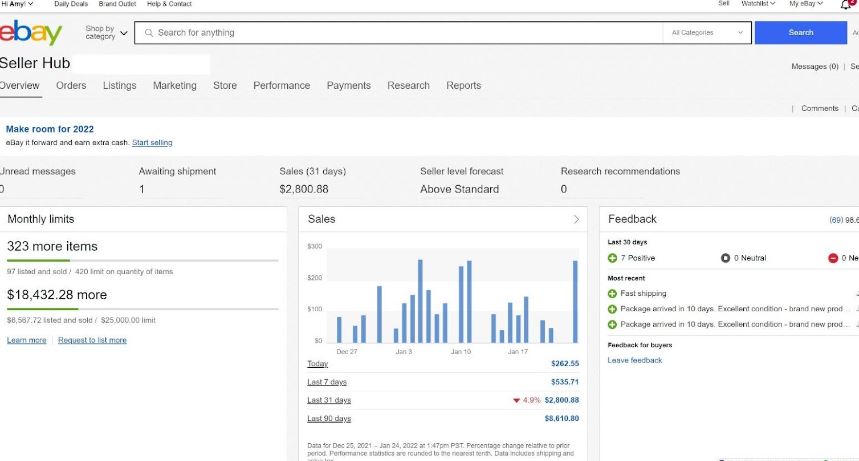Click the Neutral feedback circle icon
The height and width of the screenshot is (461, 859).
(725, 258)
